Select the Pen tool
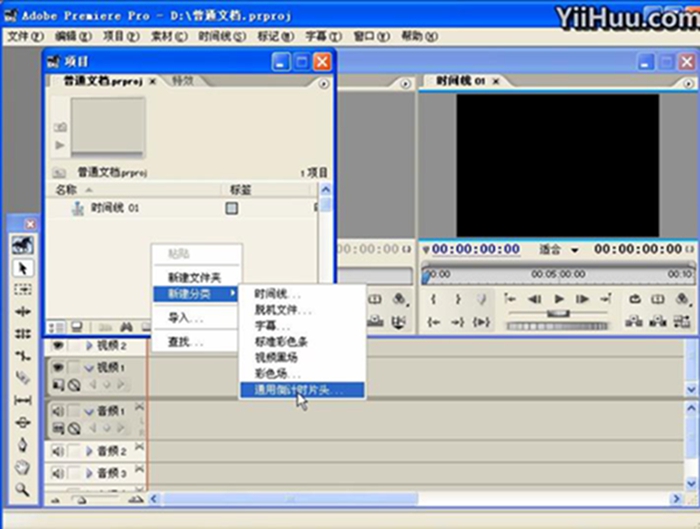This screenshot has height=529, width=700. coord(22,445)
